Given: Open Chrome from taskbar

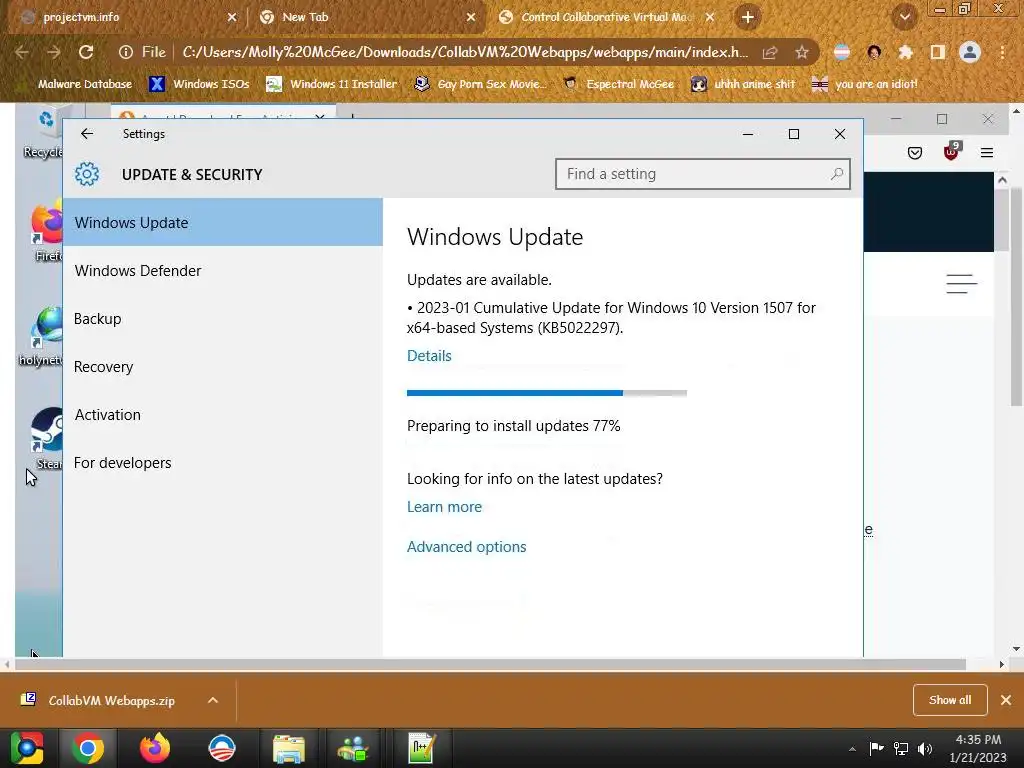Looking at the screenshot, I should tap(88, 748).
